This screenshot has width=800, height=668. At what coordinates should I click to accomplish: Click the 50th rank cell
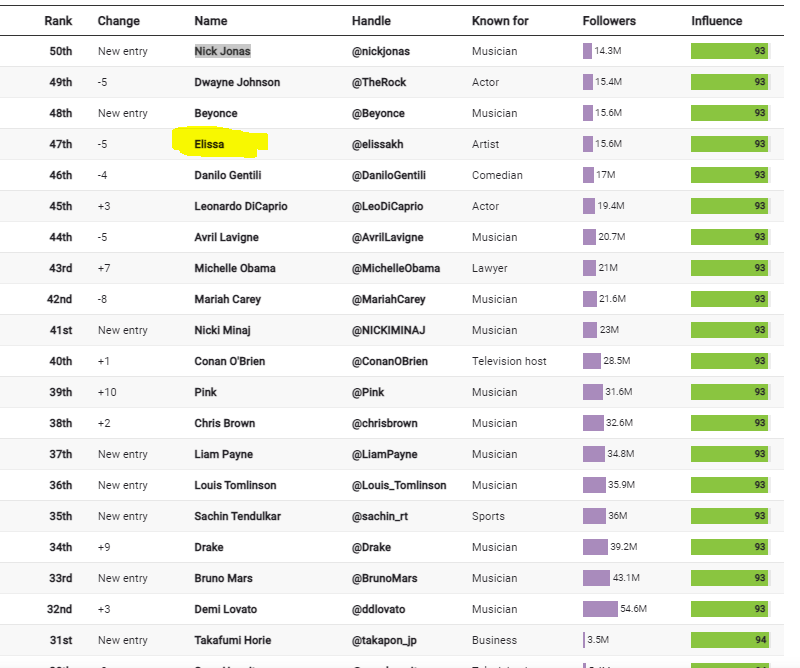point(61,51)
